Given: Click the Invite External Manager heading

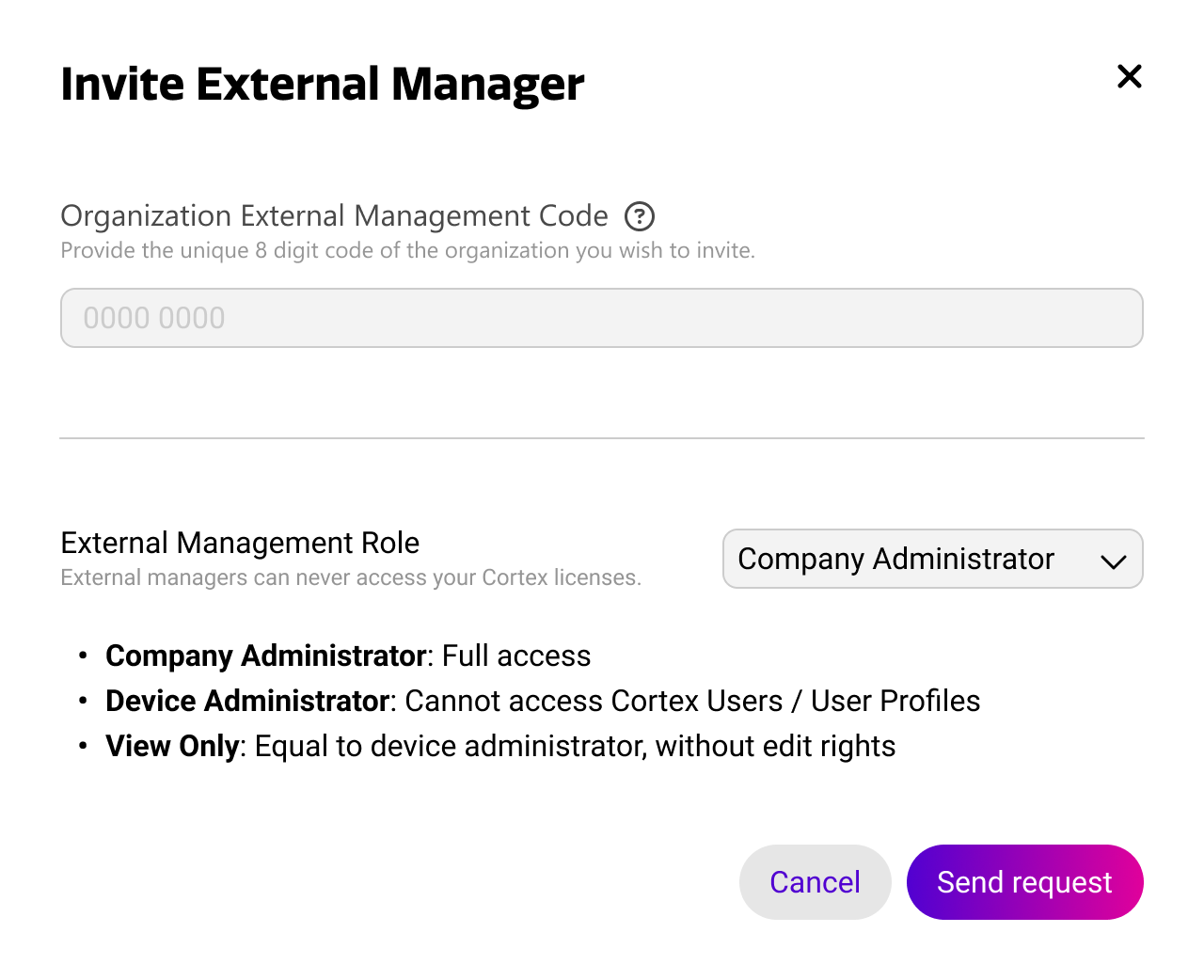Looking at the screenshot, I should click(x=322, y=84).
